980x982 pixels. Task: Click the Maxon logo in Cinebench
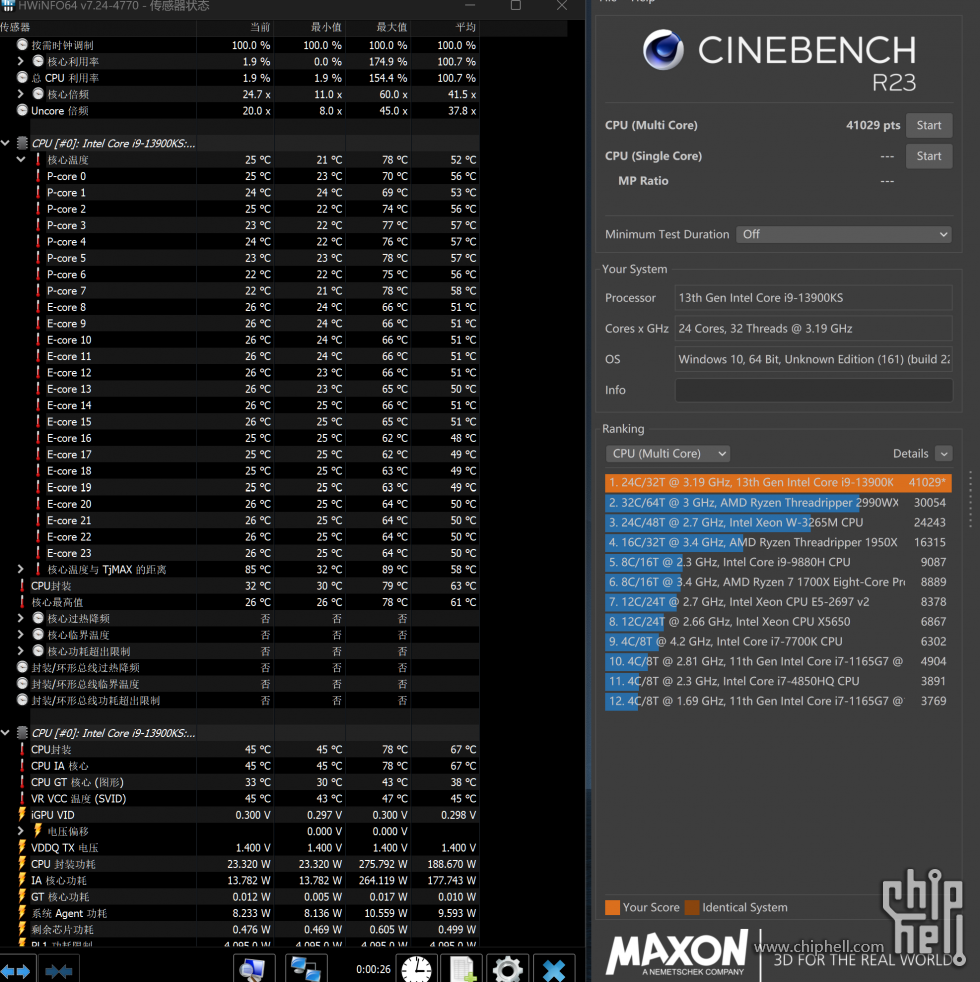(677, 953)
